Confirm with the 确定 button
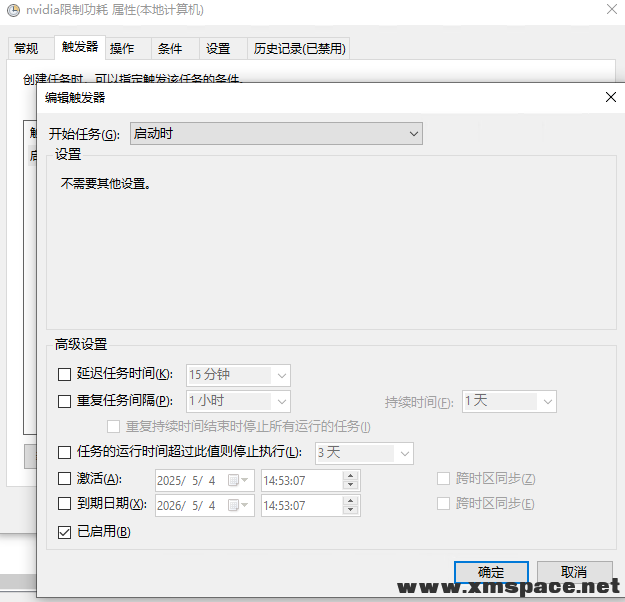The image size is (625, 602). click(491, 572)
